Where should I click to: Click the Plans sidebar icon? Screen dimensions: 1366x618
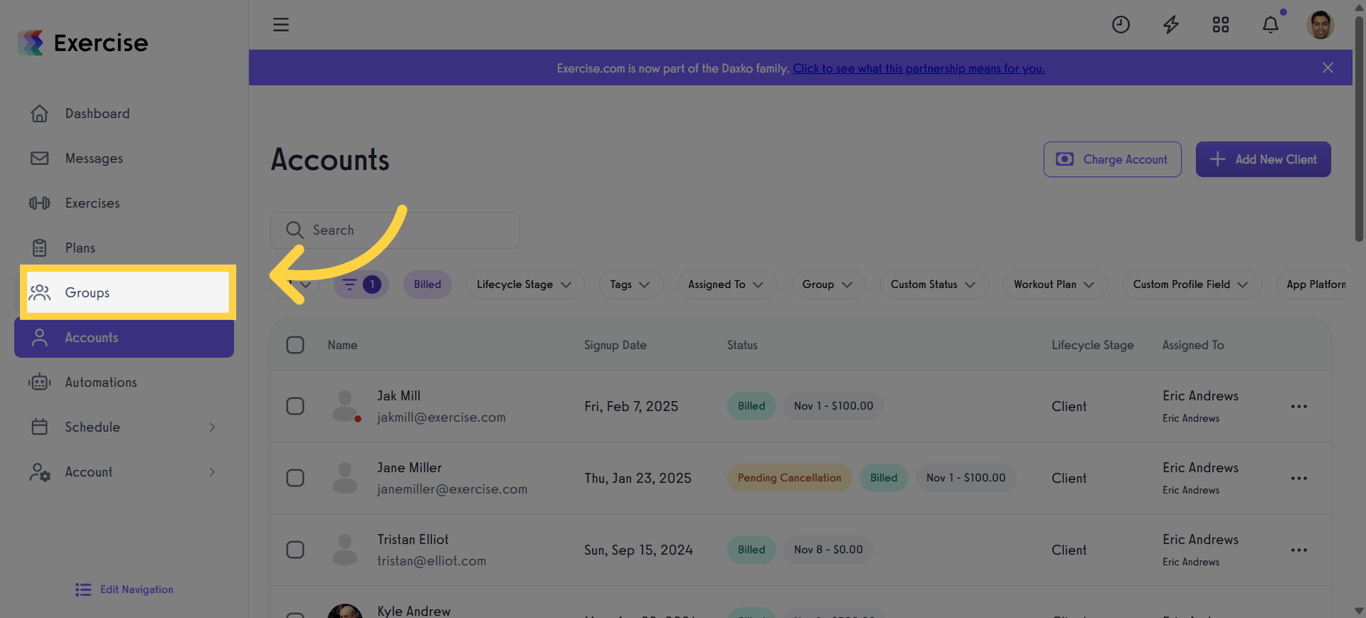pos(40,247)
